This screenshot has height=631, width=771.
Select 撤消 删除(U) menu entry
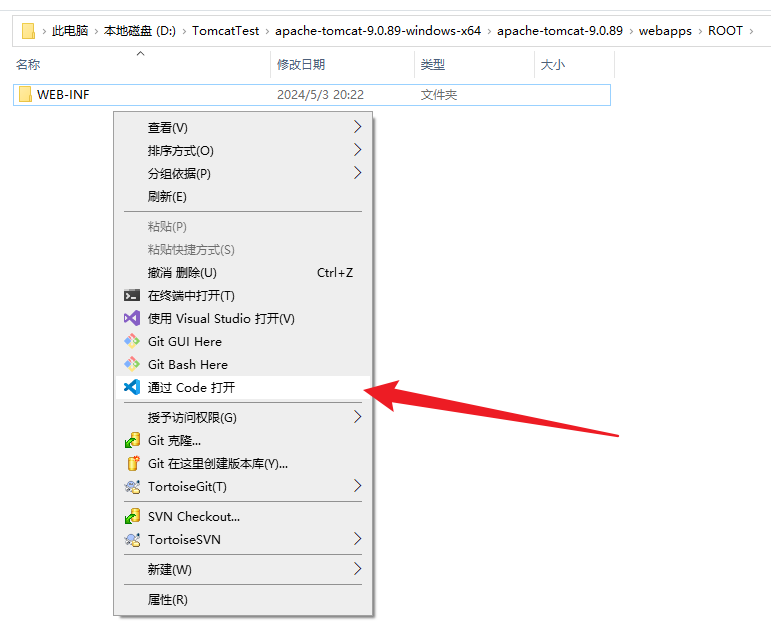[x=243, y=272]
